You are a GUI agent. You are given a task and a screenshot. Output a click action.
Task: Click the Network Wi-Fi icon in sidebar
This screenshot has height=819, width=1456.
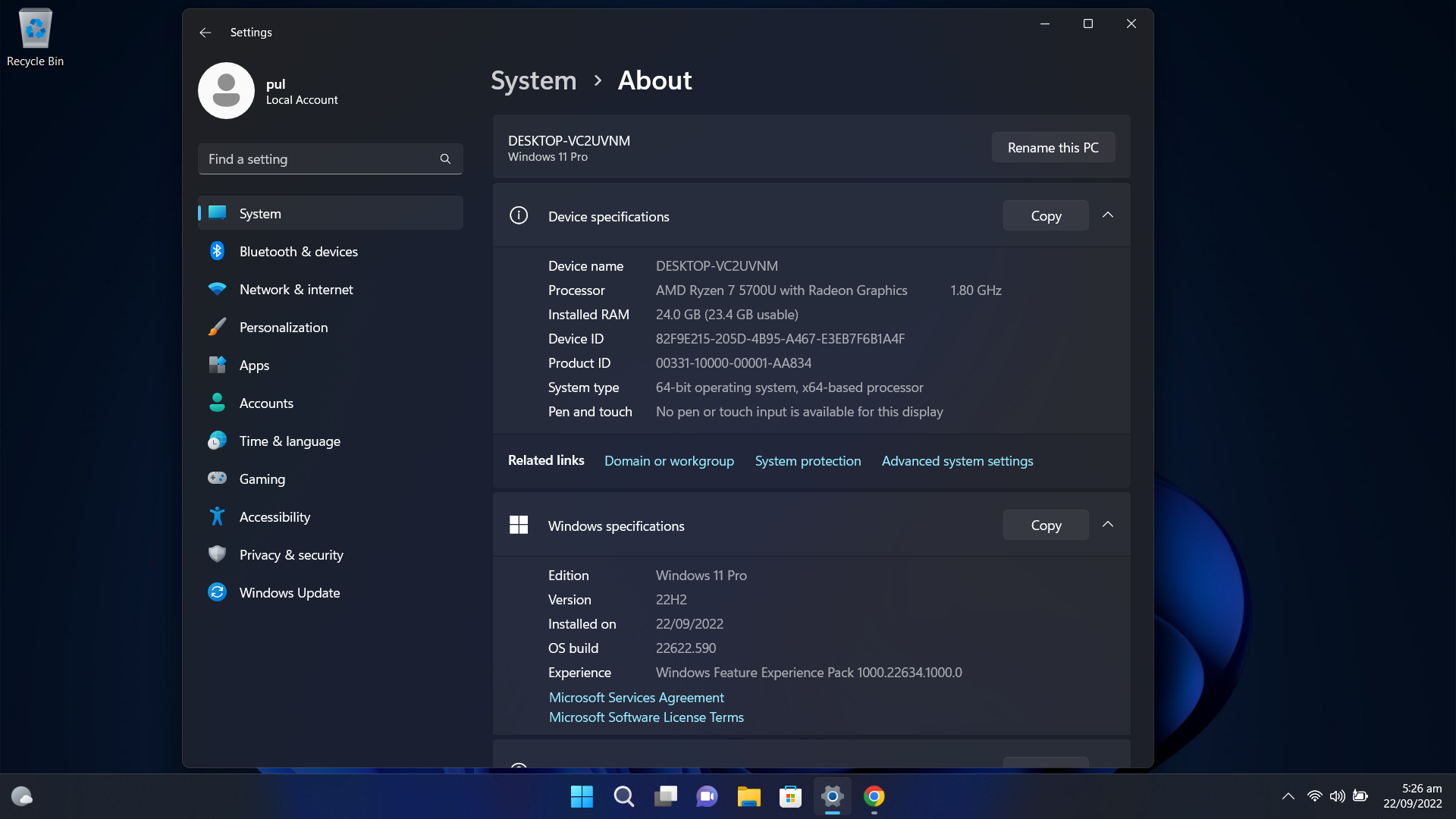(x=217, y=289)
